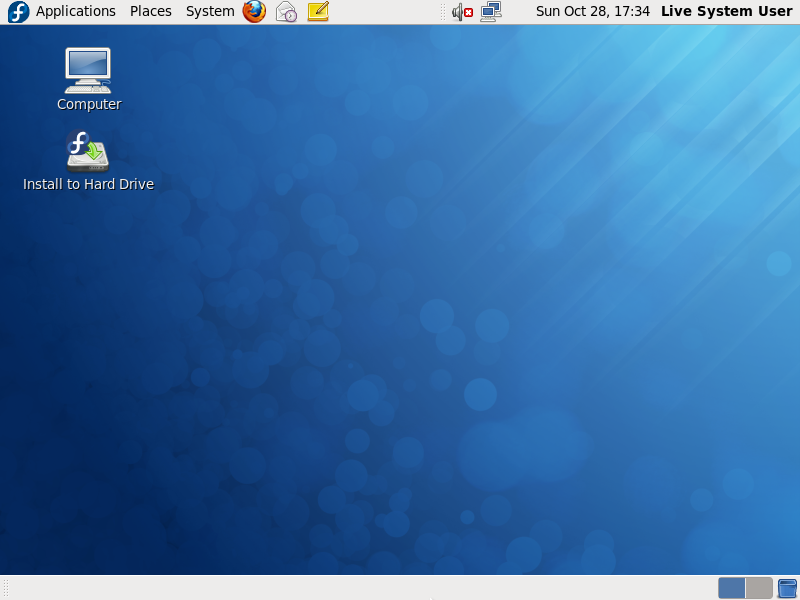
Task: Open the Trash in the bottom panel
Action: (787, 588)
